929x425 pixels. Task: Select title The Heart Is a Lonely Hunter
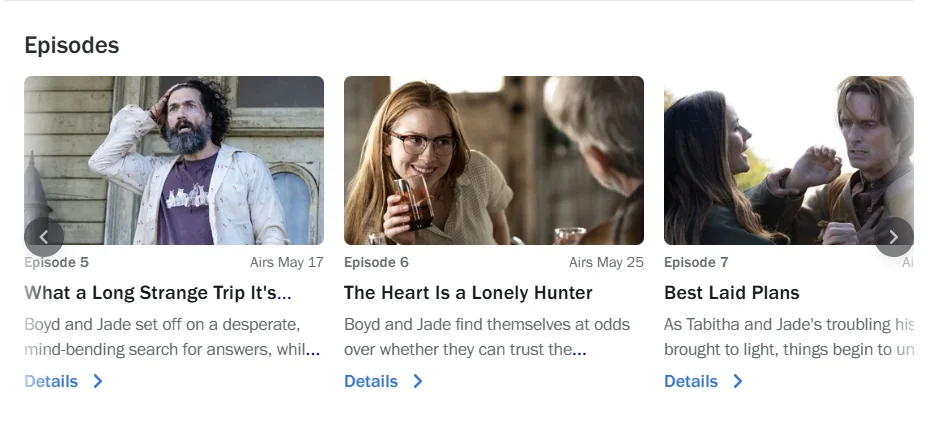(x=468, y=293)
